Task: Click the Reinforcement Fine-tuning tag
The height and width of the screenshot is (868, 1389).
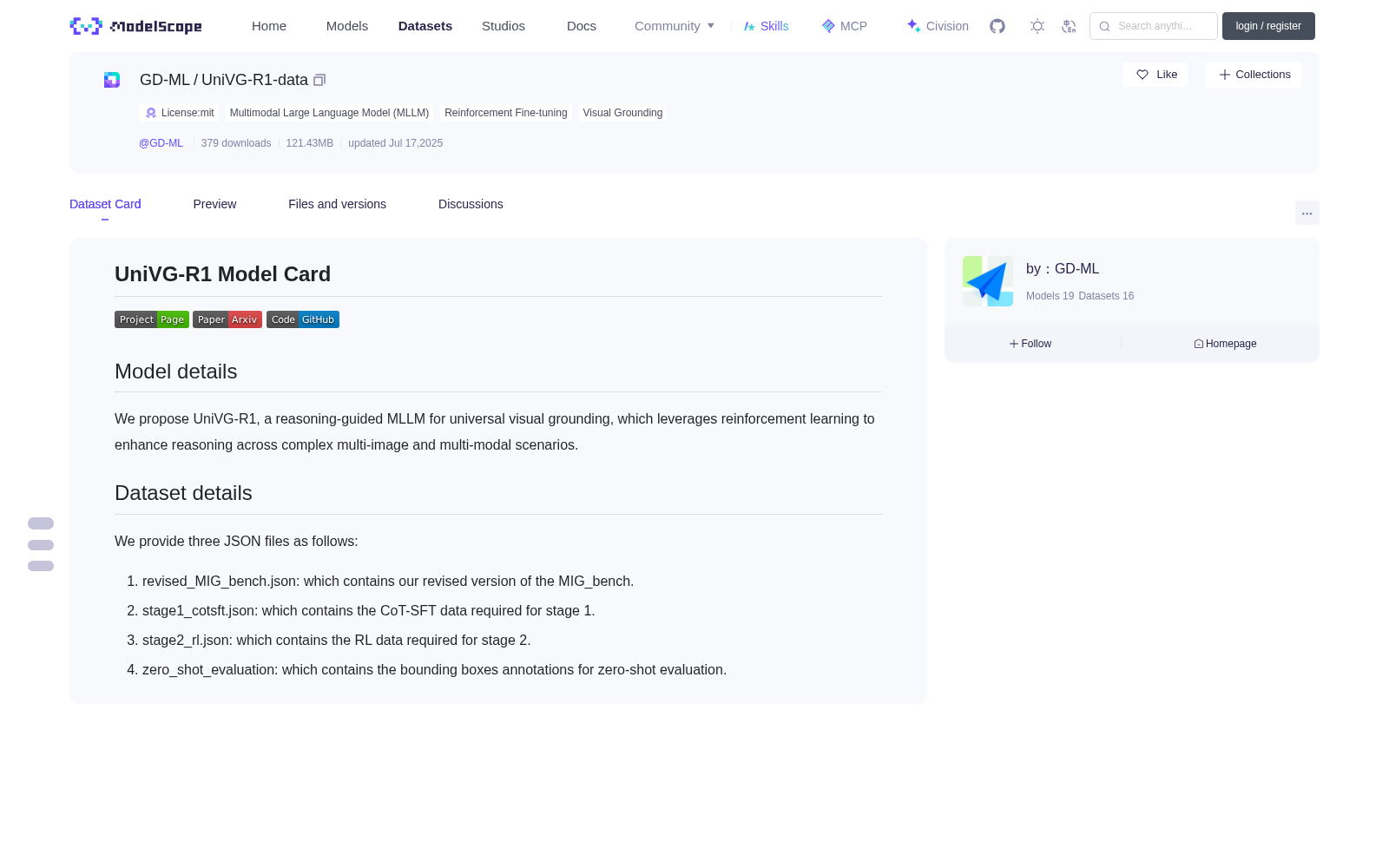Action: click(x=505, y=113)
